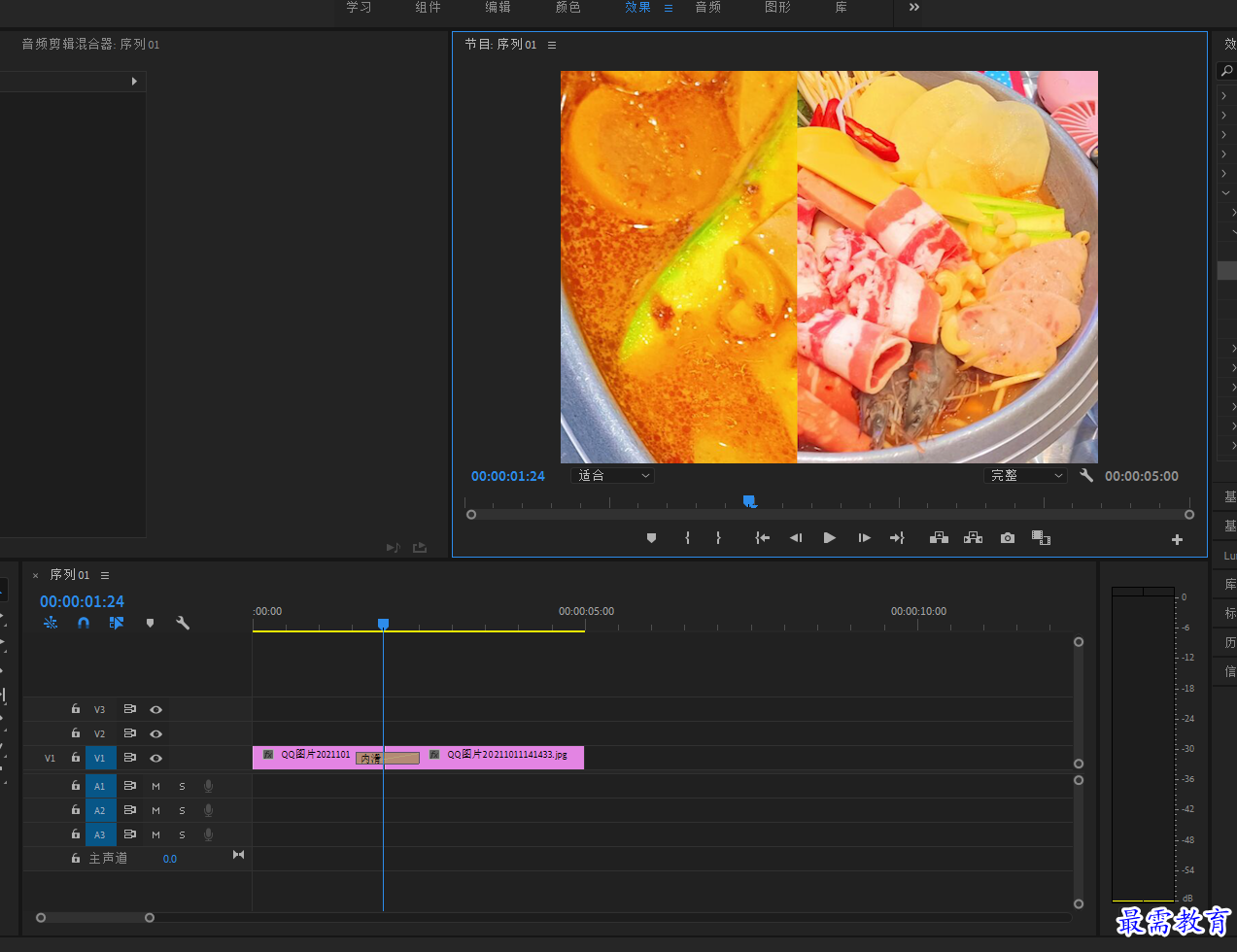This screenshot has width=1237, height=952.
Task: Click the master track go-to-end icon
Action: [238, 855]
